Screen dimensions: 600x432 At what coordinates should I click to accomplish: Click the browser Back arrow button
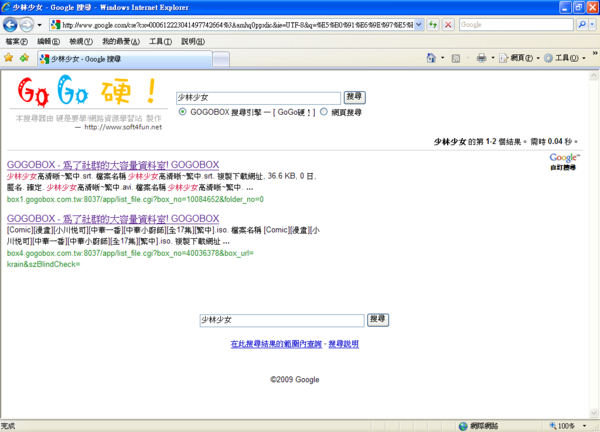tap(10, 25)
